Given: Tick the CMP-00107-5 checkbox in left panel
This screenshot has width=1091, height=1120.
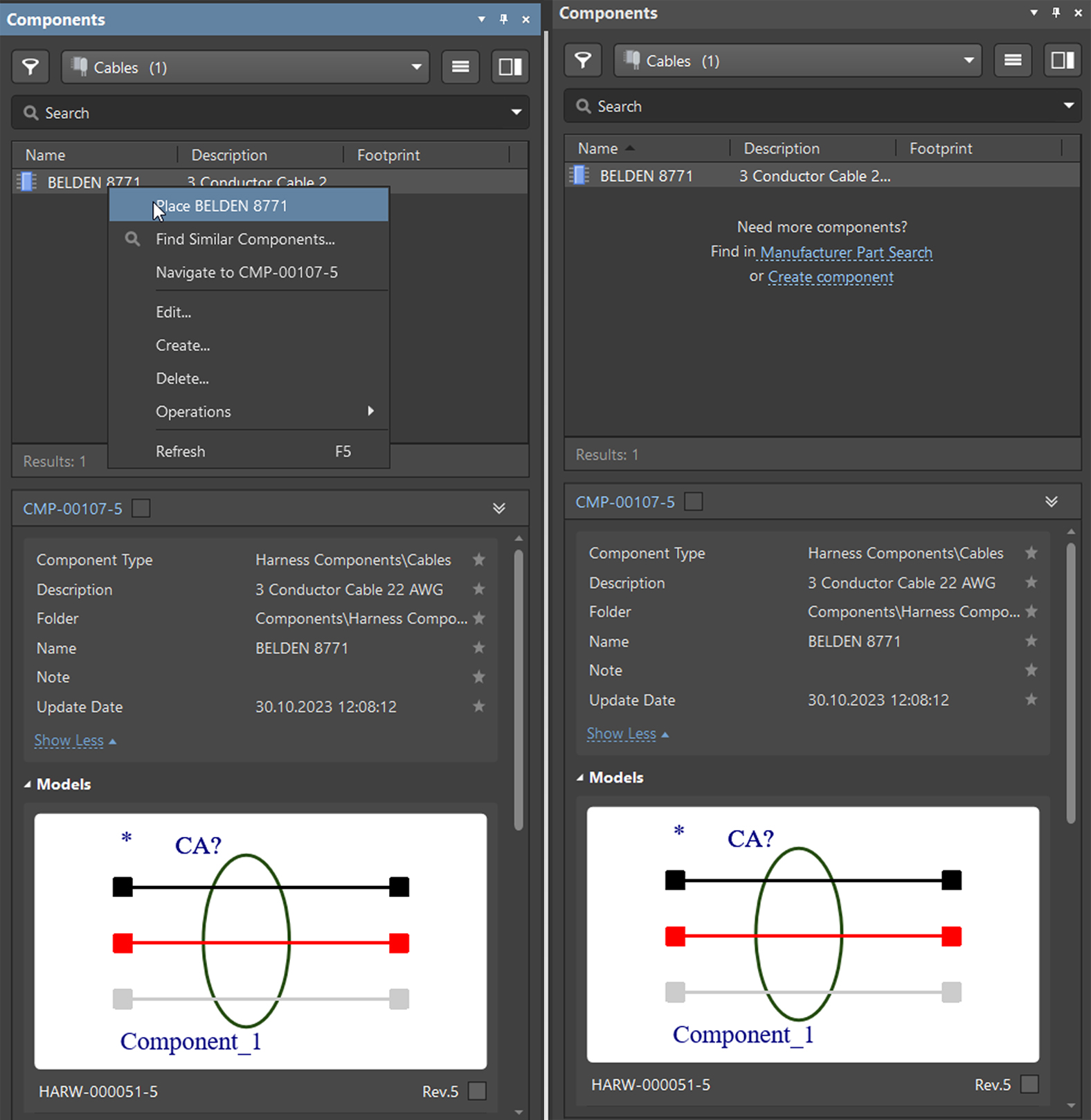Looking at the screenshot, I should 141,509.
